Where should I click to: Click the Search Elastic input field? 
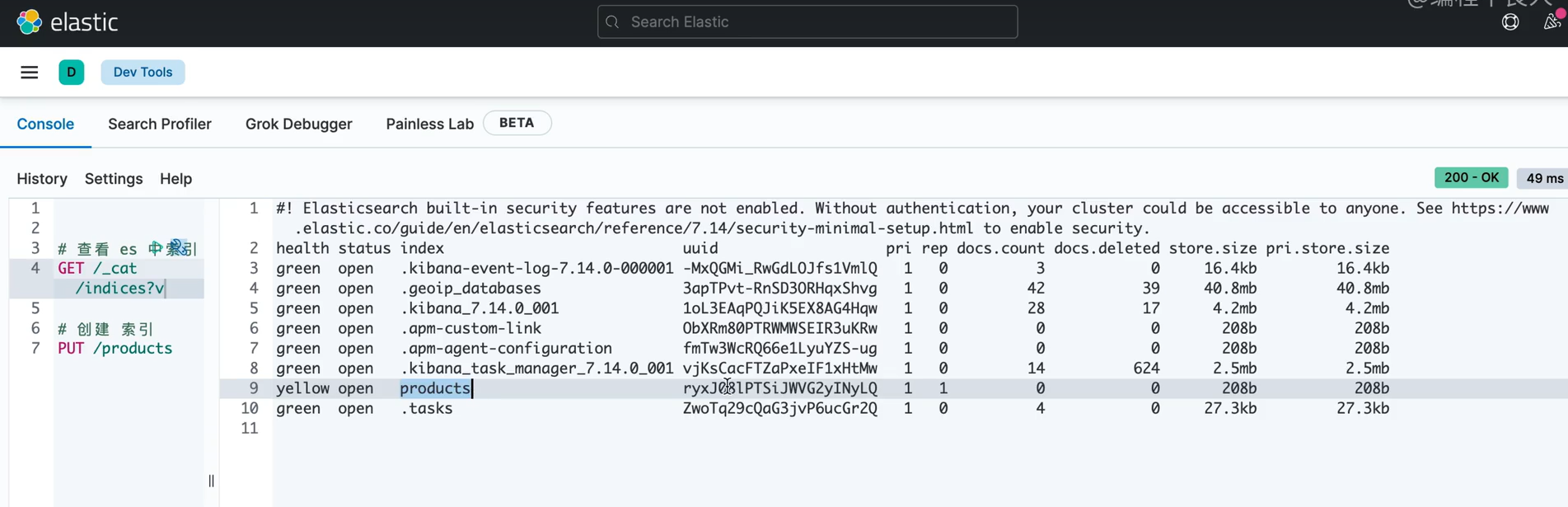[x=807, y=22]
